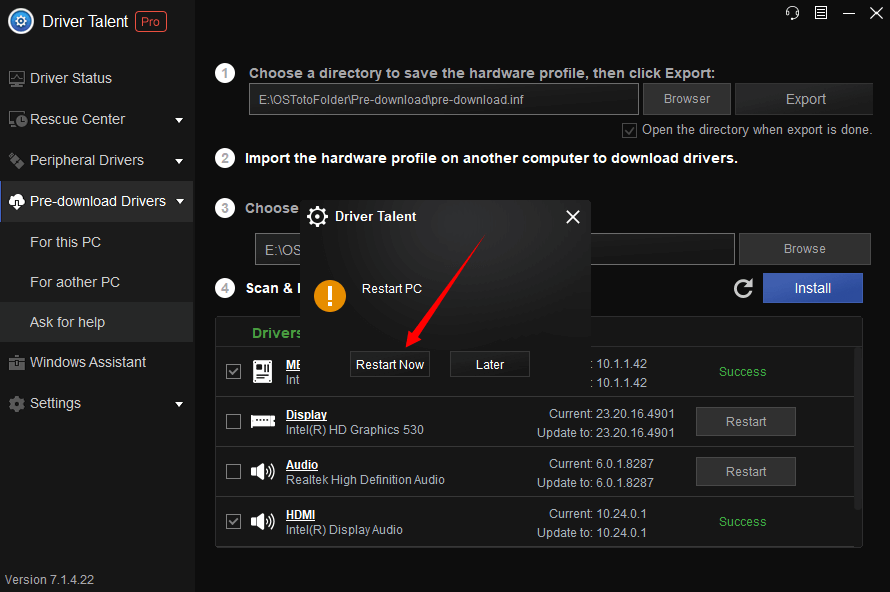The image size is (890, 592).
Task: Click the blue Install button
Action: tap(812, 288)
